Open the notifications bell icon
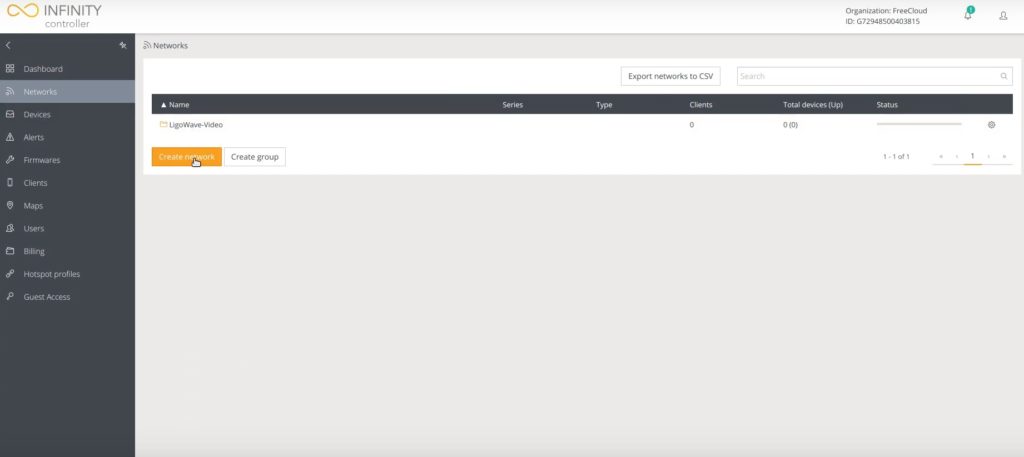Image resolution: width=1024 pixels, height=457 pixels. pos(968,14)
